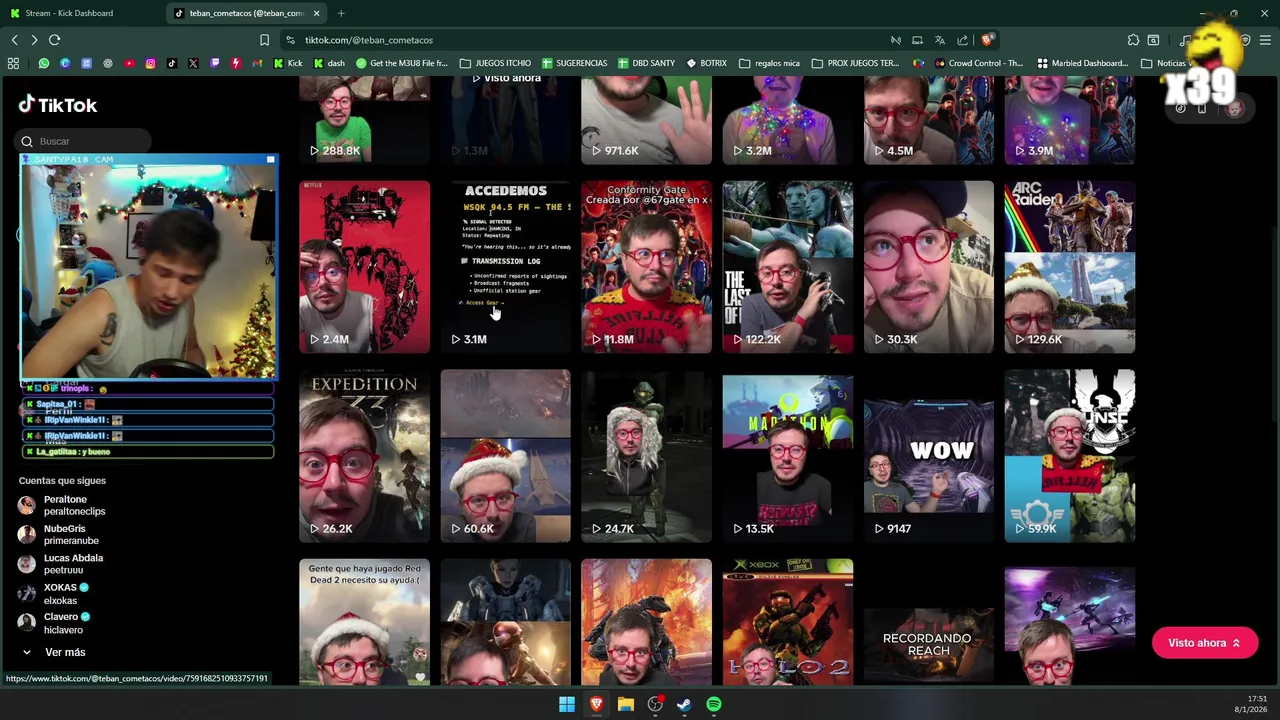Open XOKAS followed account
This screenshot has height=720, width=1280.
(x=54, y=593)
